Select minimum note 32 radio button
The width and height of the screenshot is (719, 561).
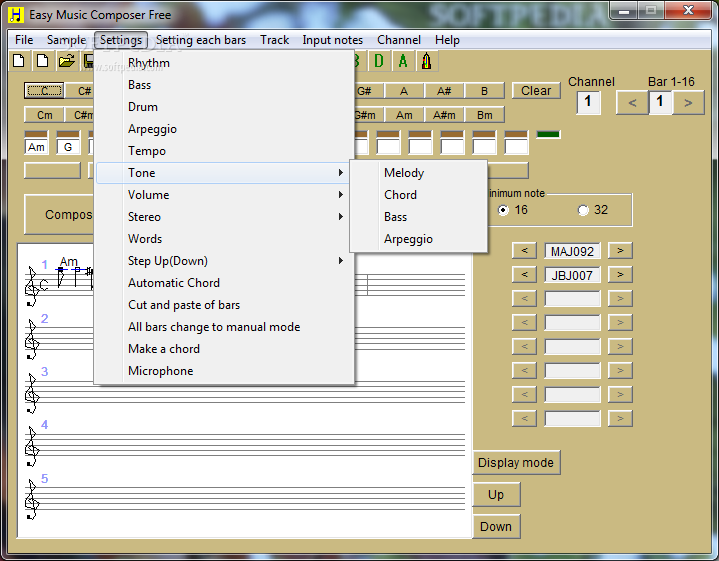click(x=583, y=210)
